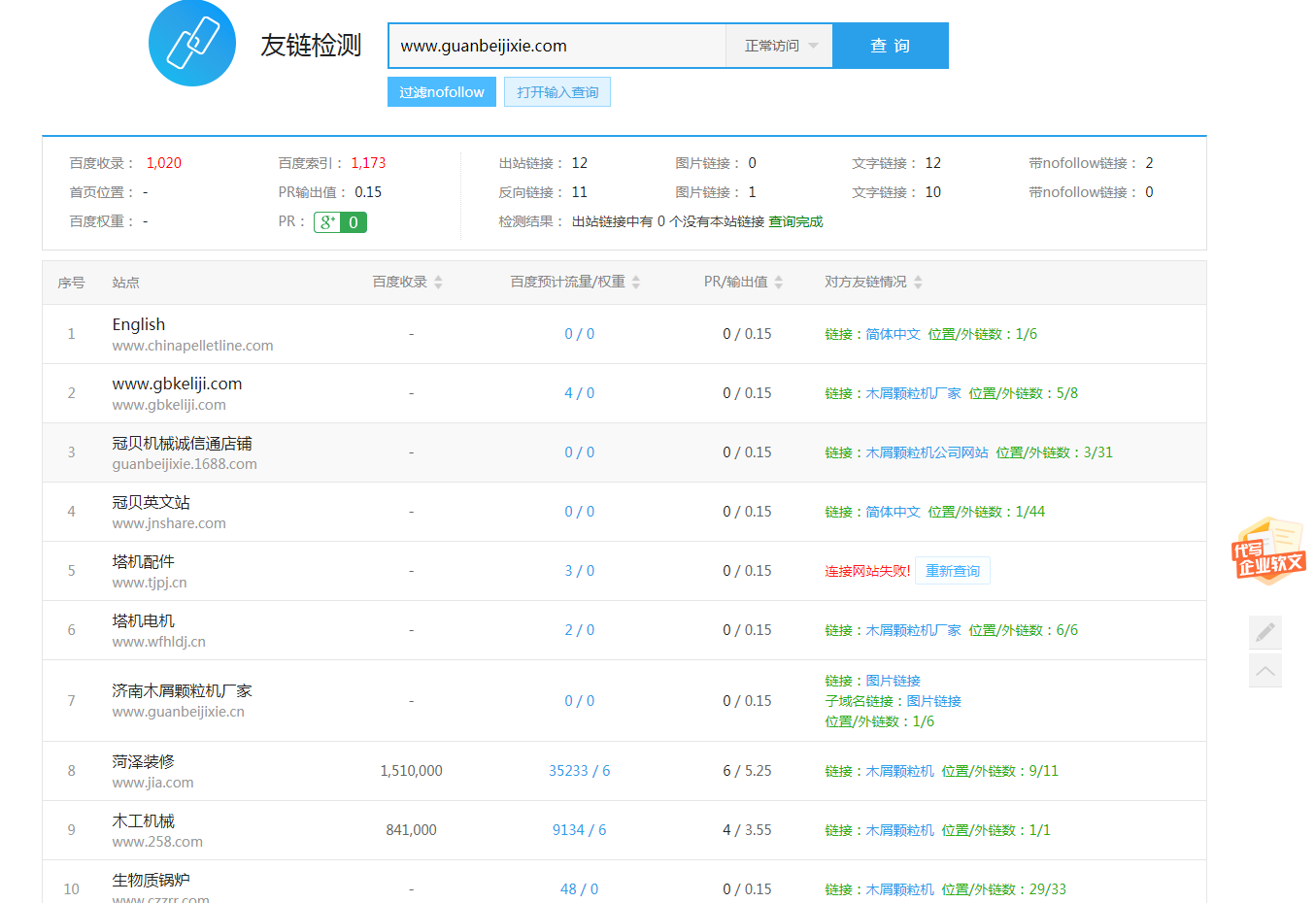Open the 菏泽装修 site link
Viewport: 1316px width, 903px height.
point(143,761)
